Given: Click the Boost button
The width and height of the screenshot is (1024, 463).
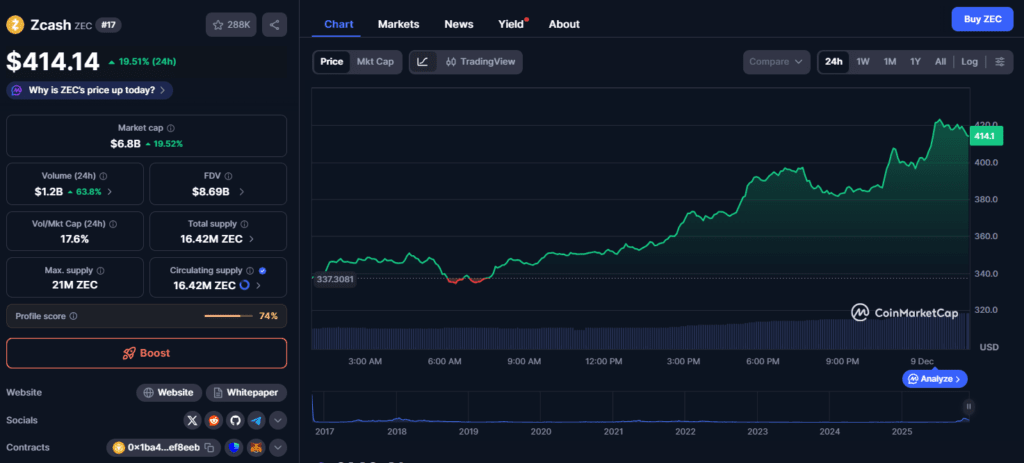Looking at the screenshot, I should (146, 353).
